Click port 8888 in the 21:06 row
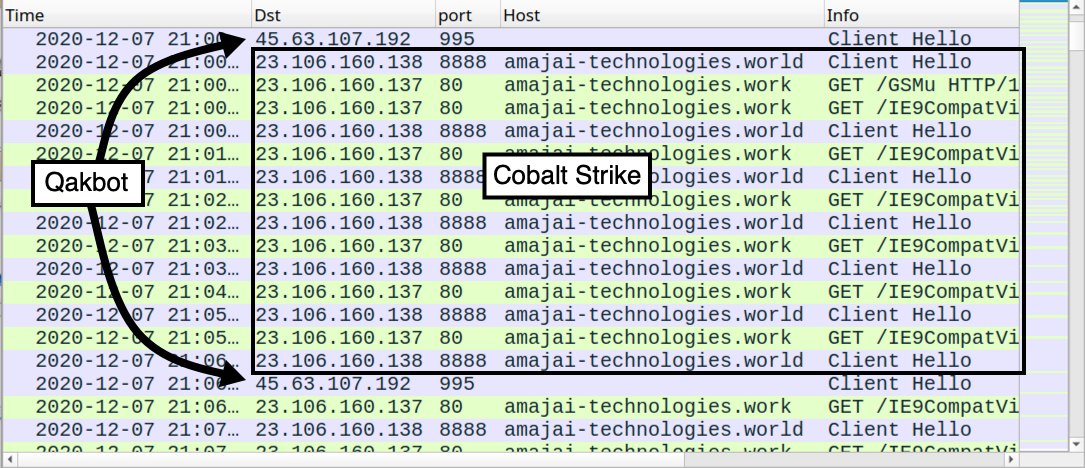Image resolution: width=1085 pixels, height=468 pixels. tap(462, 361)
